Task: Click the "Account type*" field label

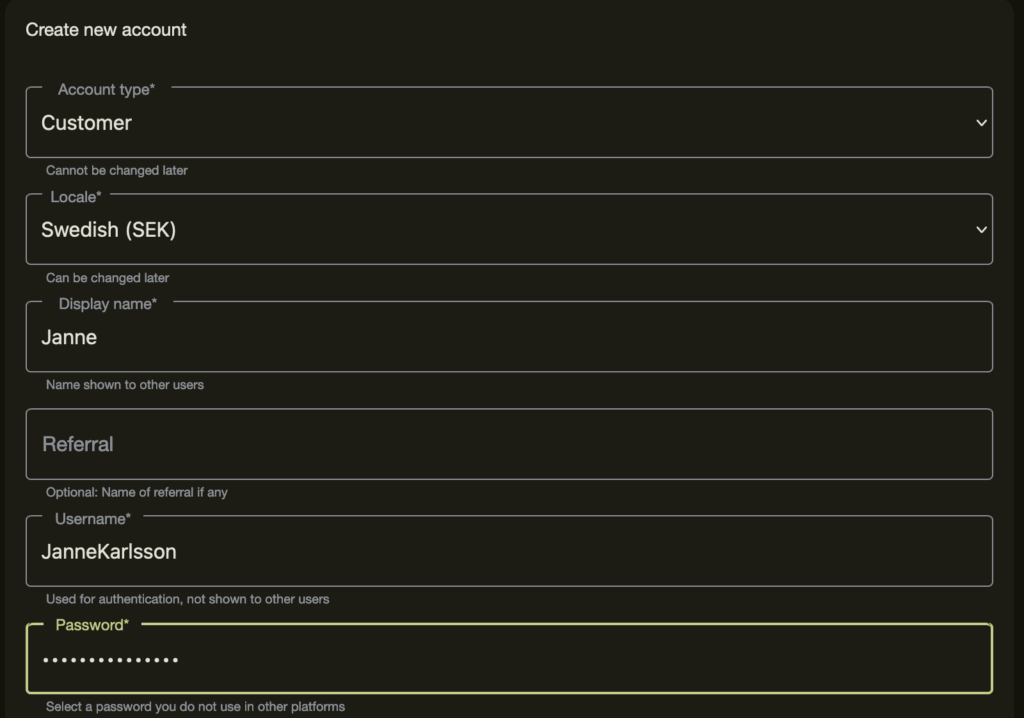Action: click(x=106, y=90)
